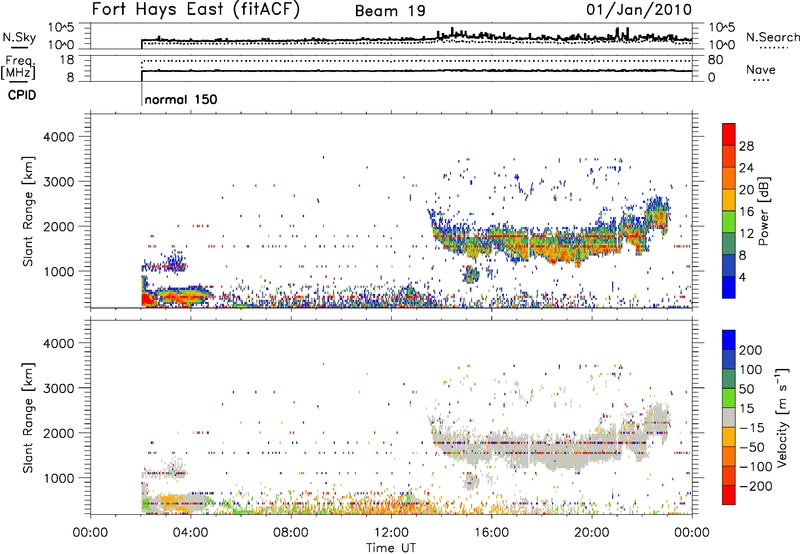Click the '-200' value on Velocity colorbar
Image resolution: width=800 pixels, height=554 pixels.
point(755,486)
